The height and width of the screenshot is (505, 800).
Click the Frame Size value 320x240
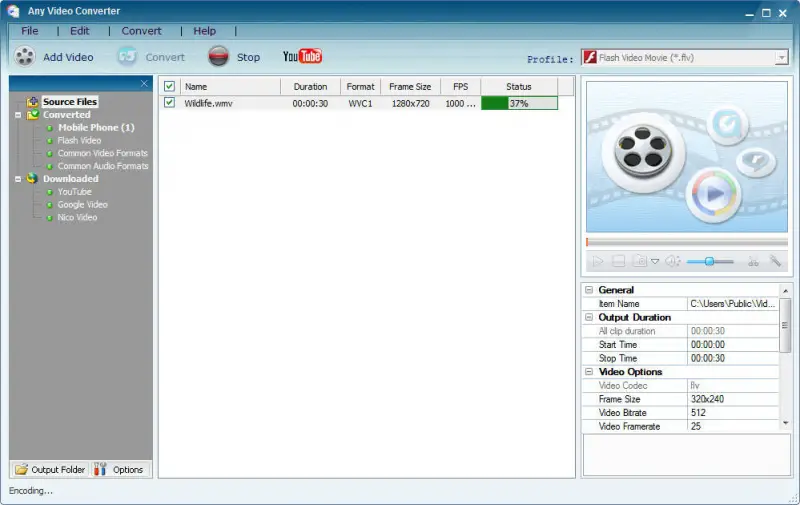coord(733,399)
